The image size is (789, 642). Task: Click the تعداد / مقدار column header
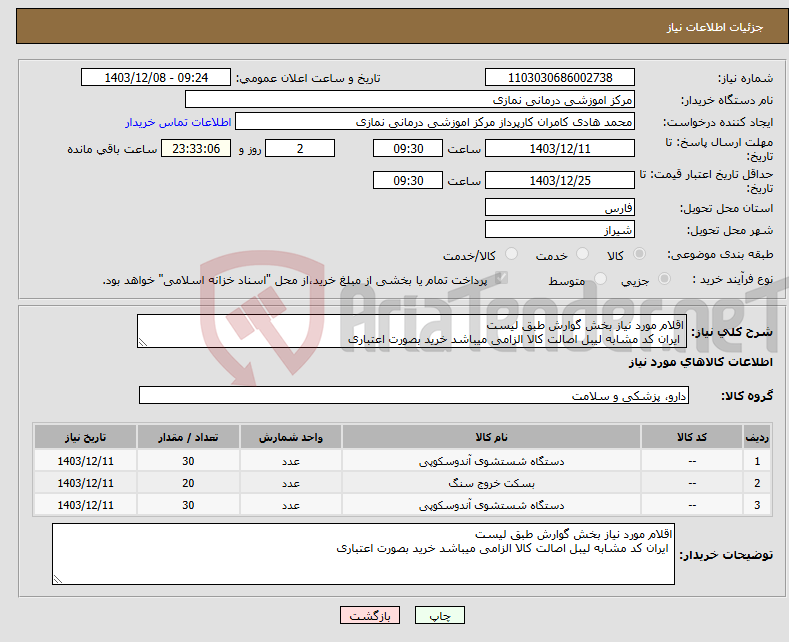[x=188, y=437]
